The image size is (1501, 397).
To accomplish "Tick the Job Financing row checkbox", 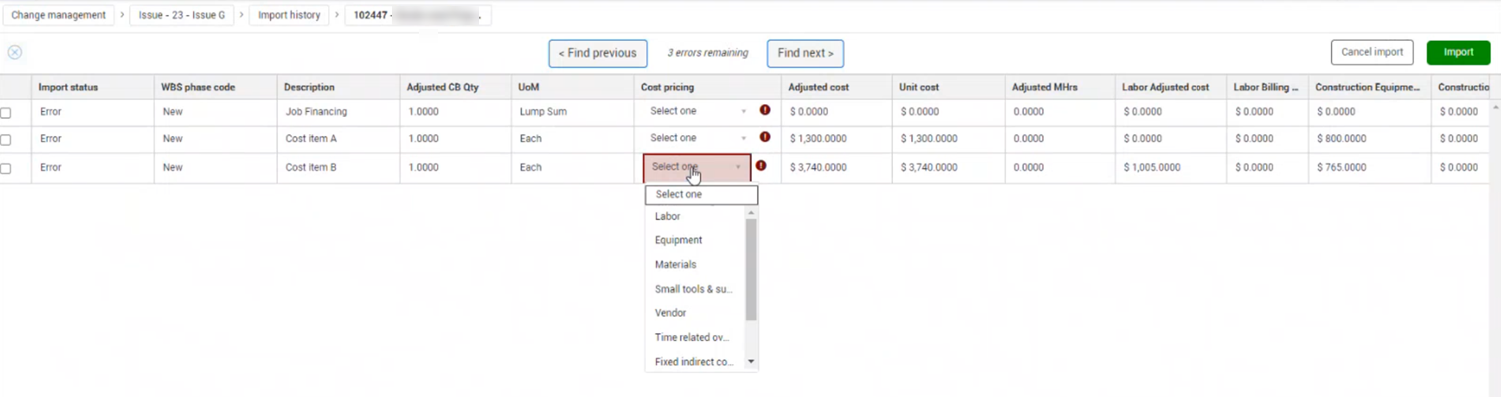I will (x=6, y=113).
